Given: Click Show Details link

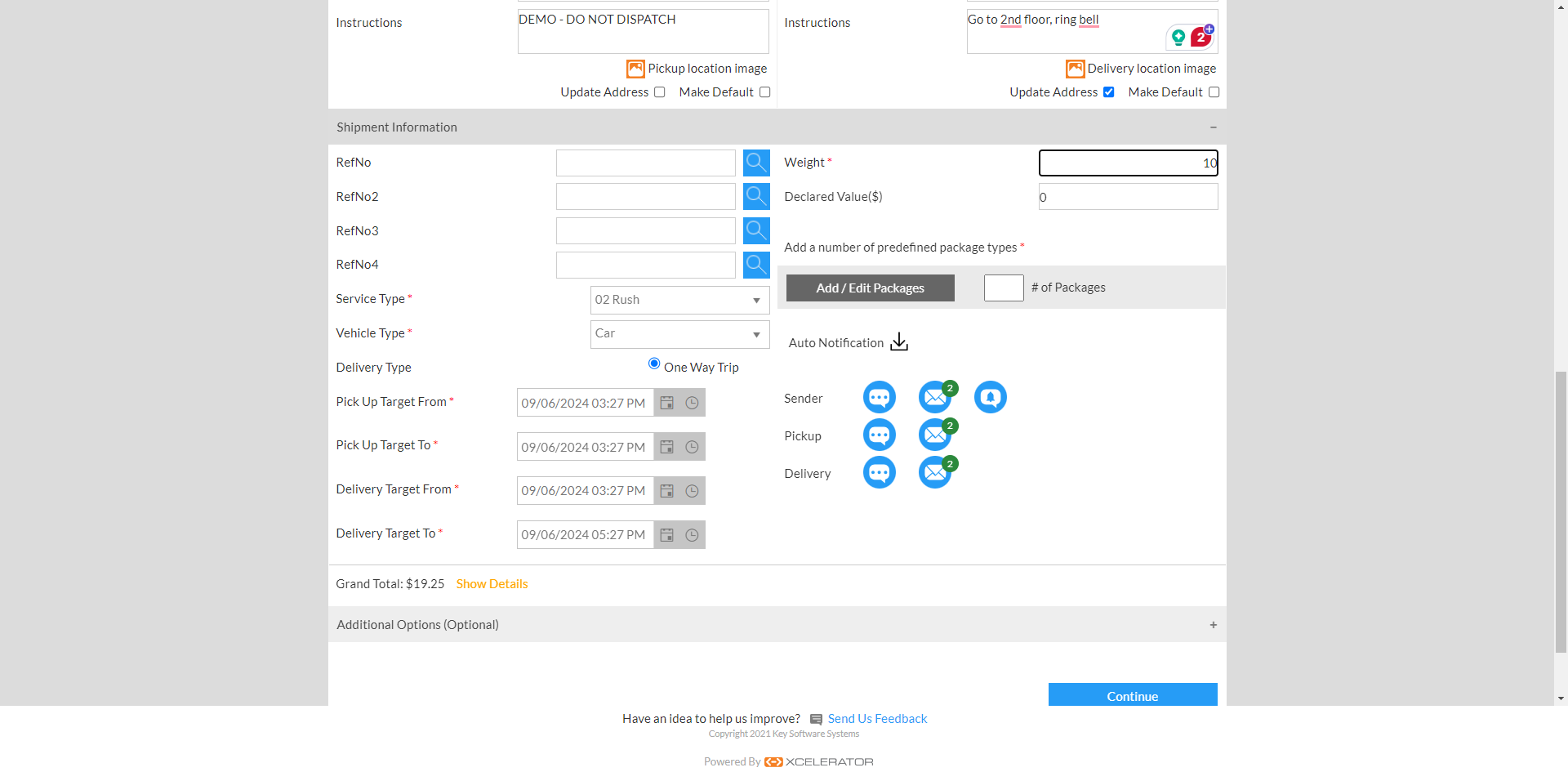Looking at the screenshot, I should pos(492,584).
